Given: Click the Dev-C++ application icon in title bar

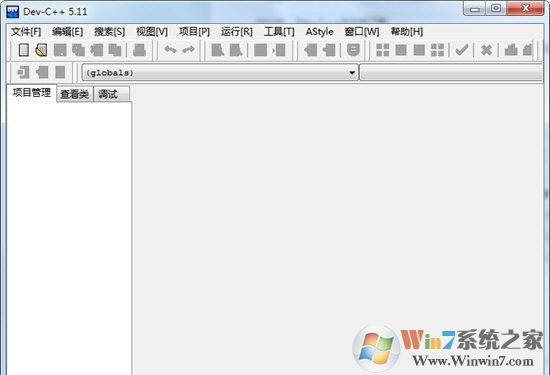Looking at the screenshot, I should click(13, 11).
